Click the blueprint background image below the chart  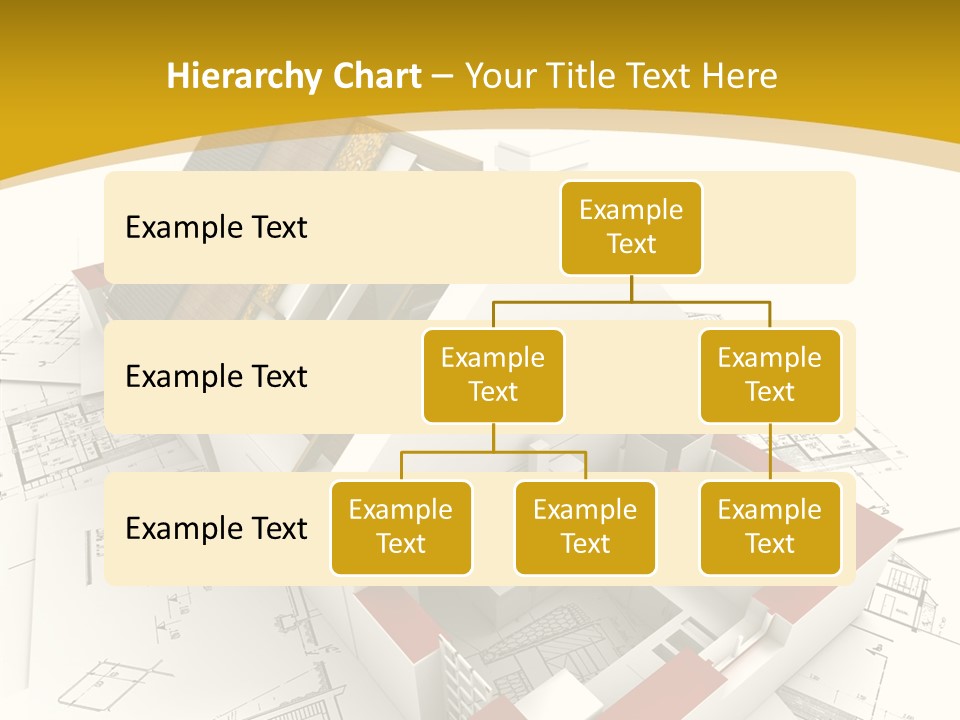(200, 650)
